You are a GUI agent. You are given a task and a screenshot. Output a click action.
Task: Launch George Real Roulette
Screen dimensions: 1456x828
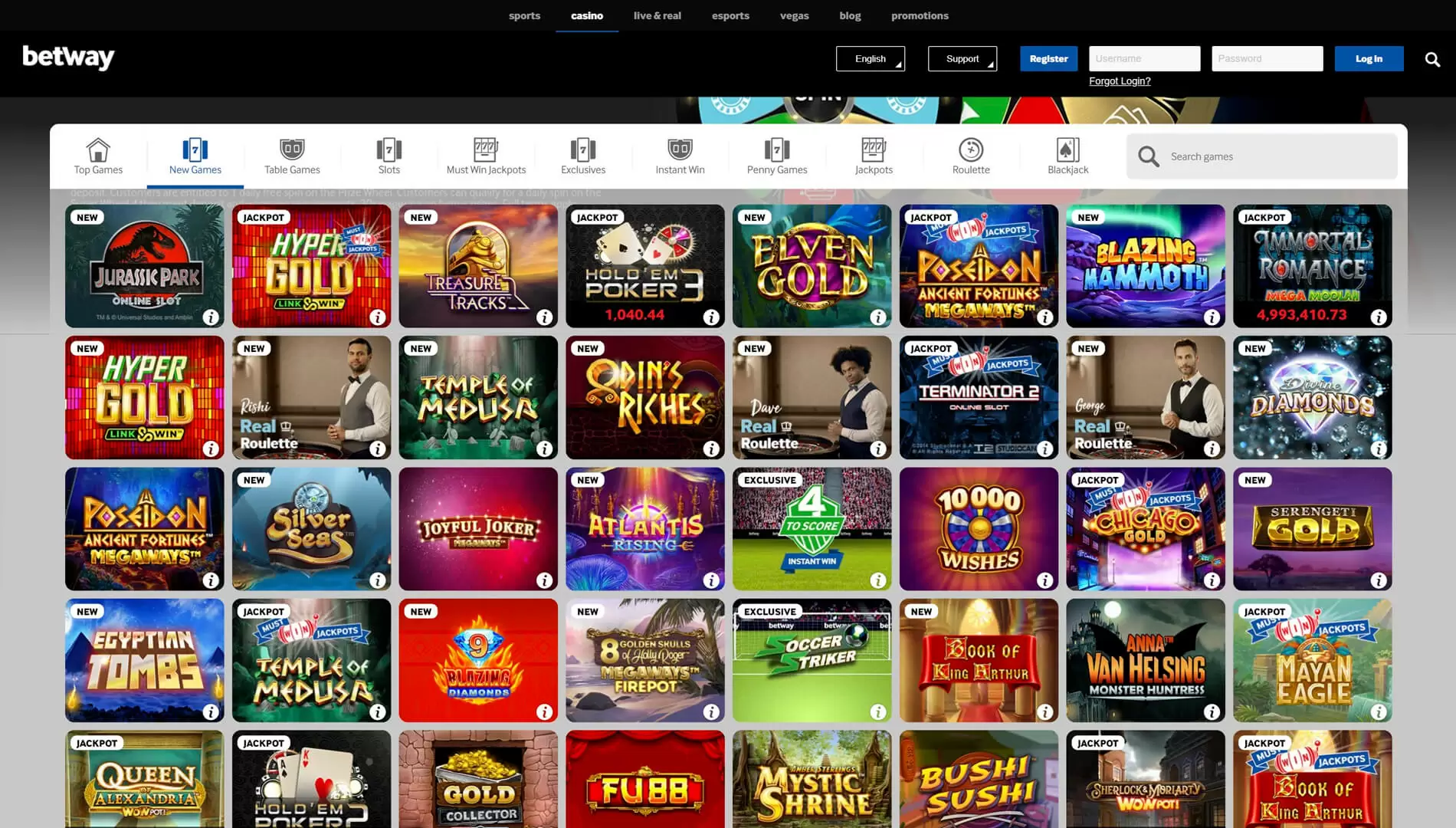click(x=1146, y=397)
